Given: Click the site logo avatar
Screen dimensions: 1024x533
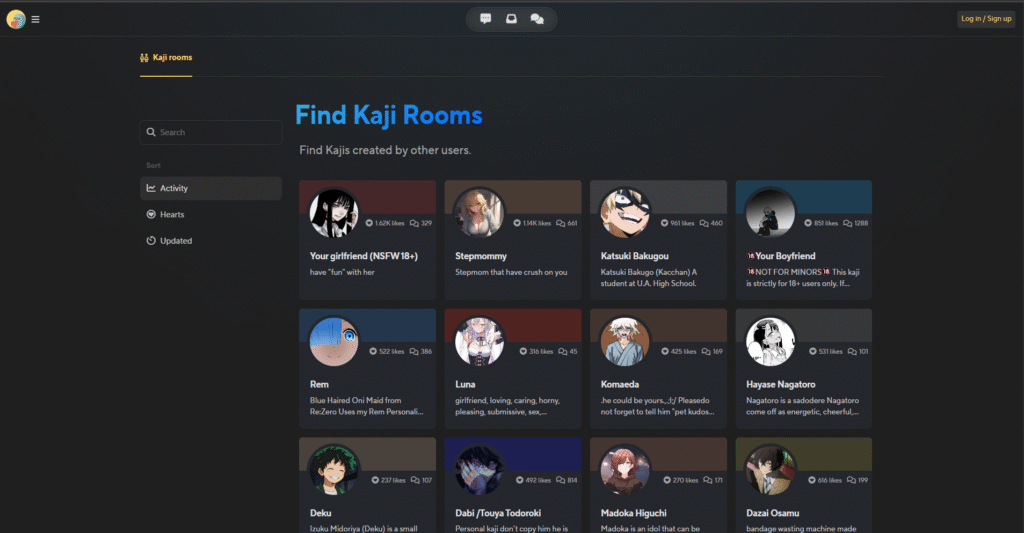Looking at the screenshot, I should click(16, 20).
